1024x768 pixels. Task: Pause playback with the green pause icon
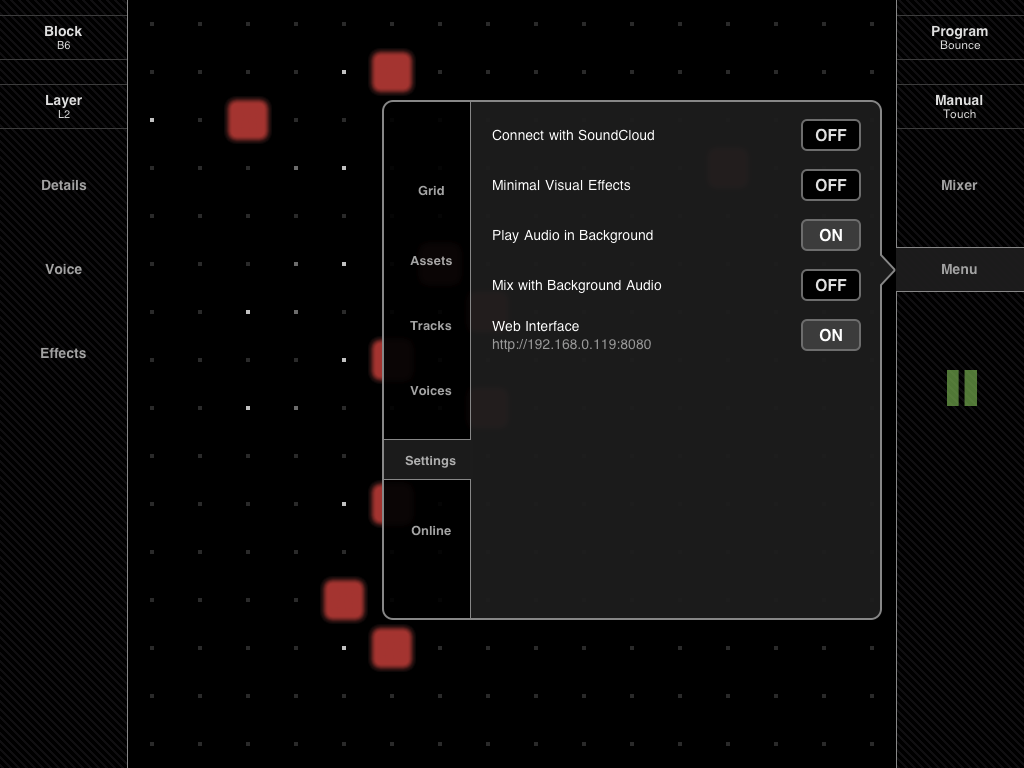(961, 388)
